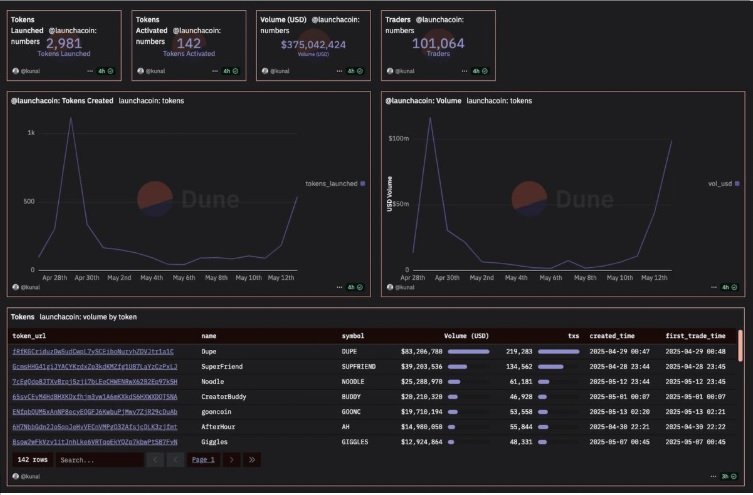753x495 pixels.
Task: Click the 4h refresh status on Traders card
Action: [x=480, y=71]
